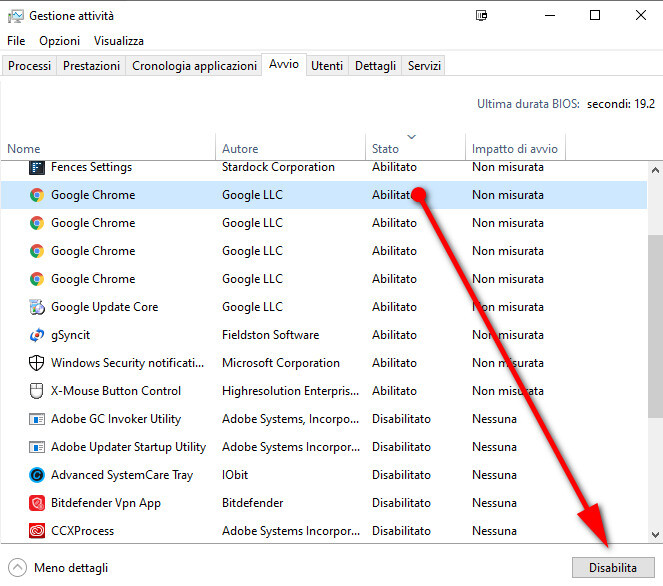Open the File menu
This screenshot has height=586, width=663.
pos(16,41)
